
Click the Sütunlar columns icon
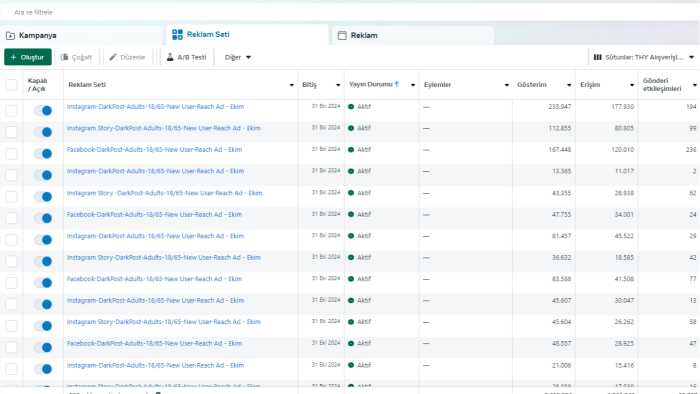click(x=597, y=57)
